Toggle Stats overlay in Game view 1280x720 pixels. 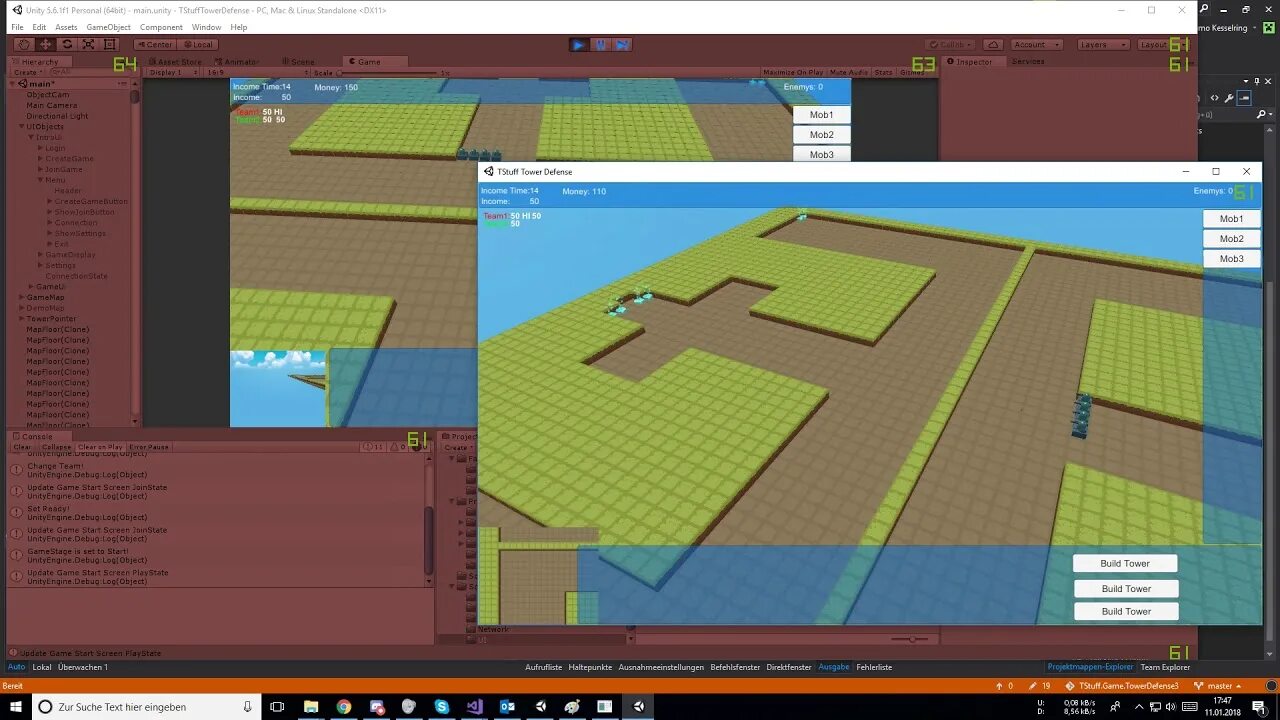pyautogui.click(x=883, y=72)
